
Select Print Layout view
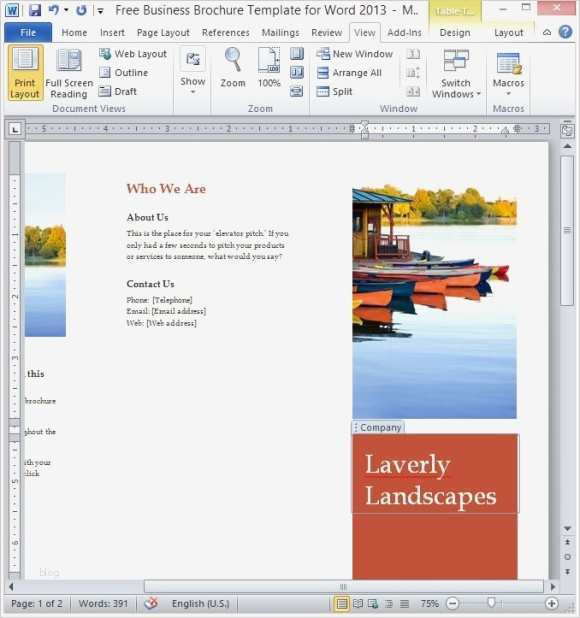pos(25,73)
